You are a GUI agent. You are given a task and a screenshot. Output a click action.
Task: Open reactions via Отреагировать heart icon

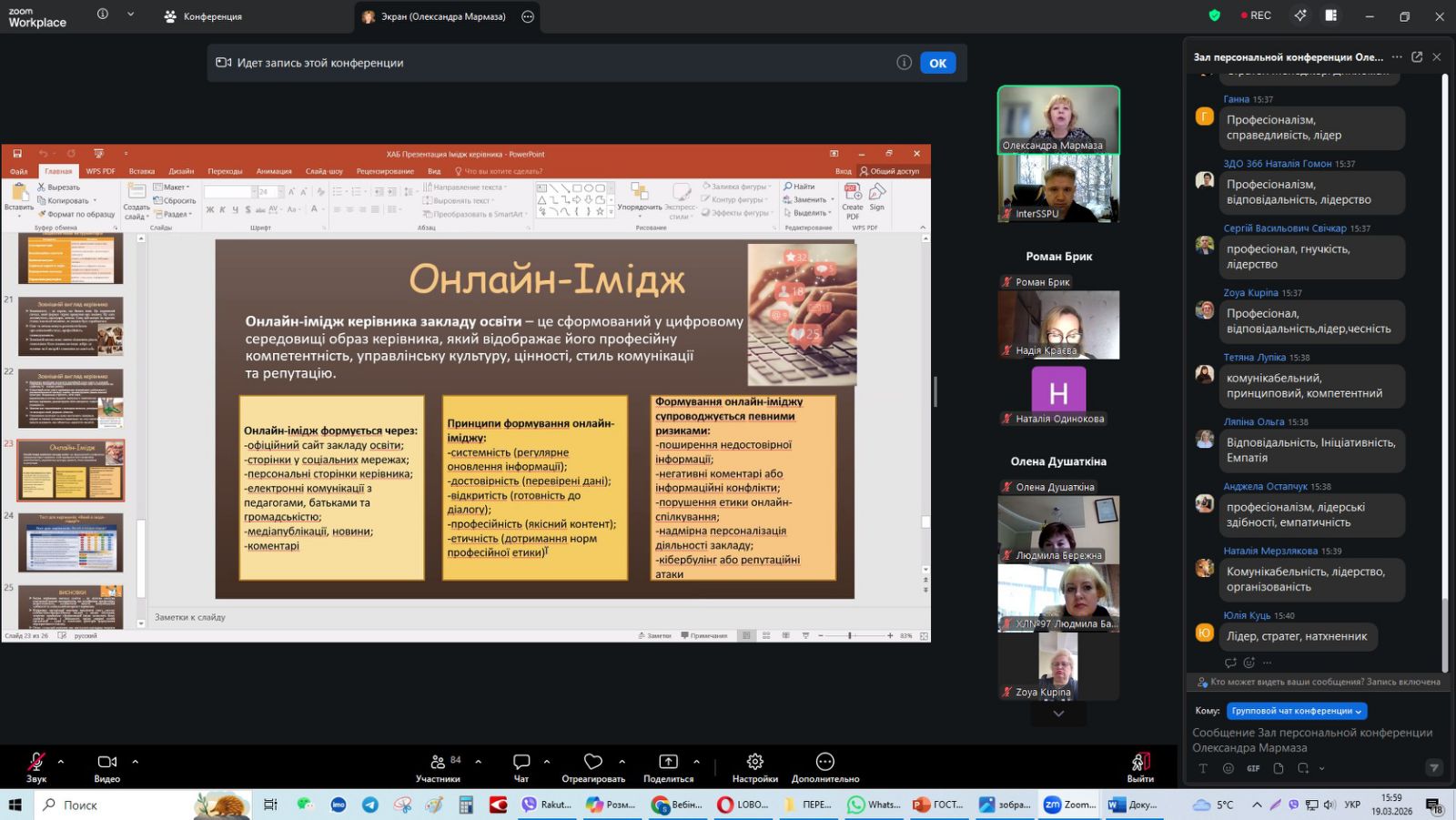tap(593, 765)
